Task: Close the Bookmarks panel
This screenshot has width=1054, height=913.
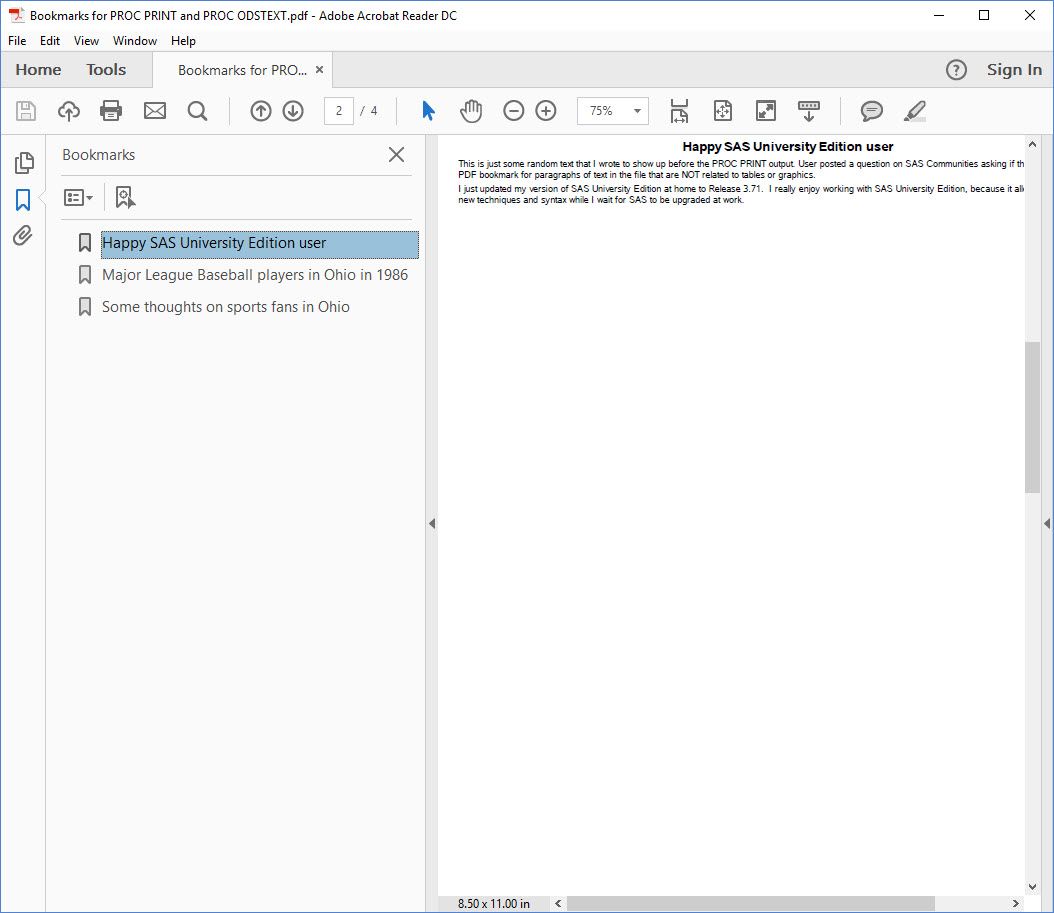Action: pos(396,155)
